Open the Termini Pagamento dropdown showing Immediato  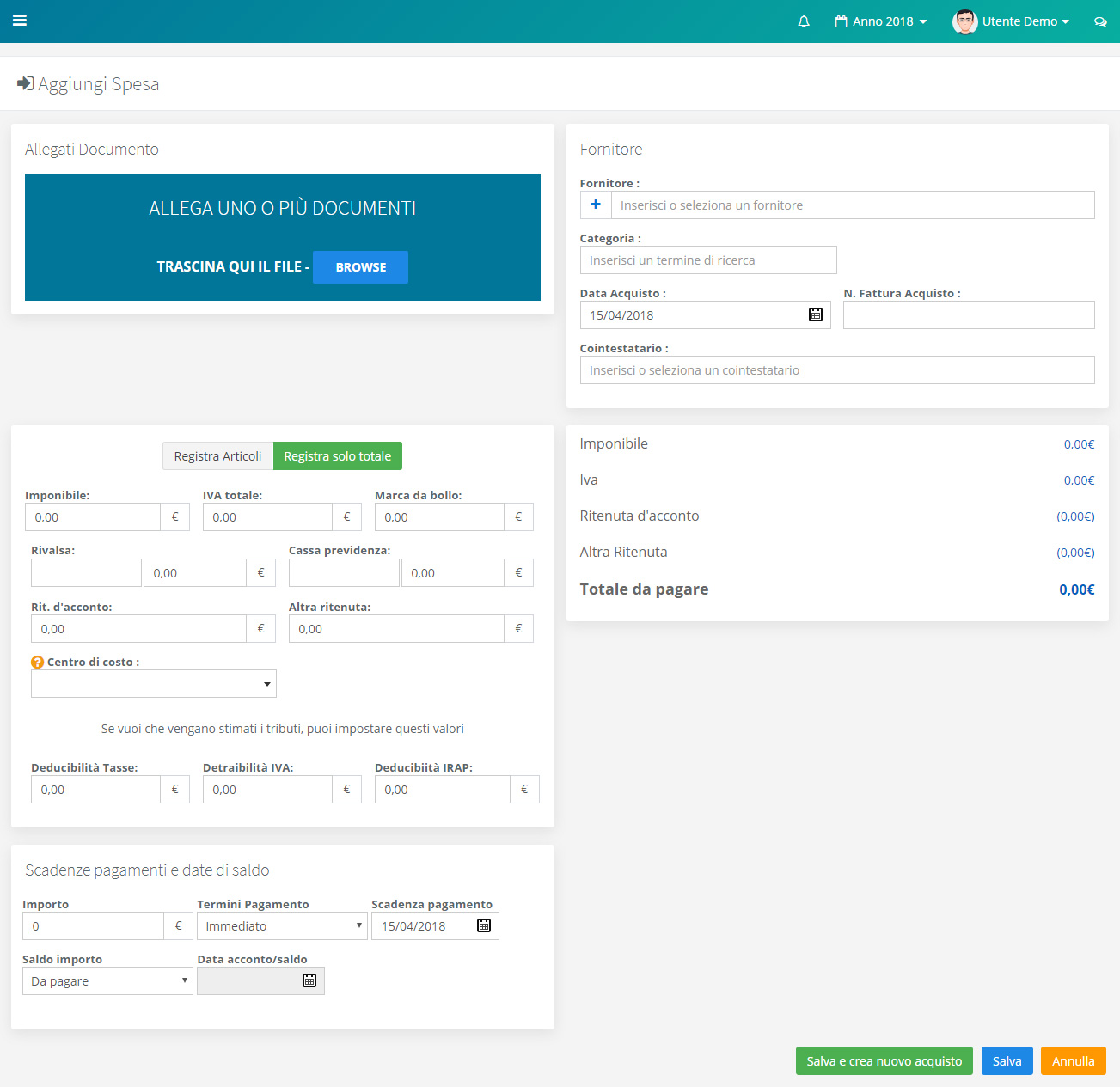coord(282,925)
